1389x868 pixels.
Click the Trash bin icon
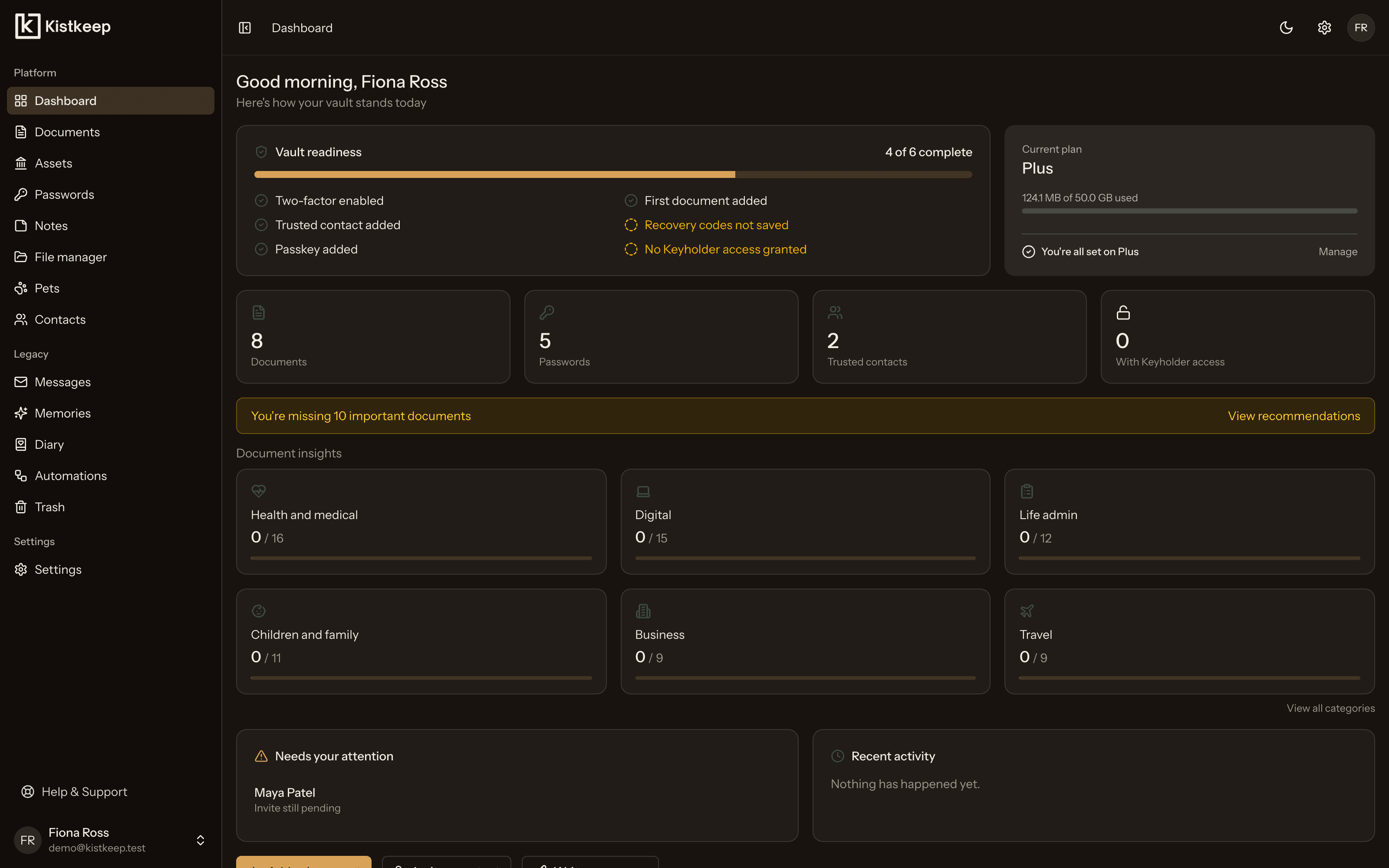pyautogui.click(x=21, y=507)
